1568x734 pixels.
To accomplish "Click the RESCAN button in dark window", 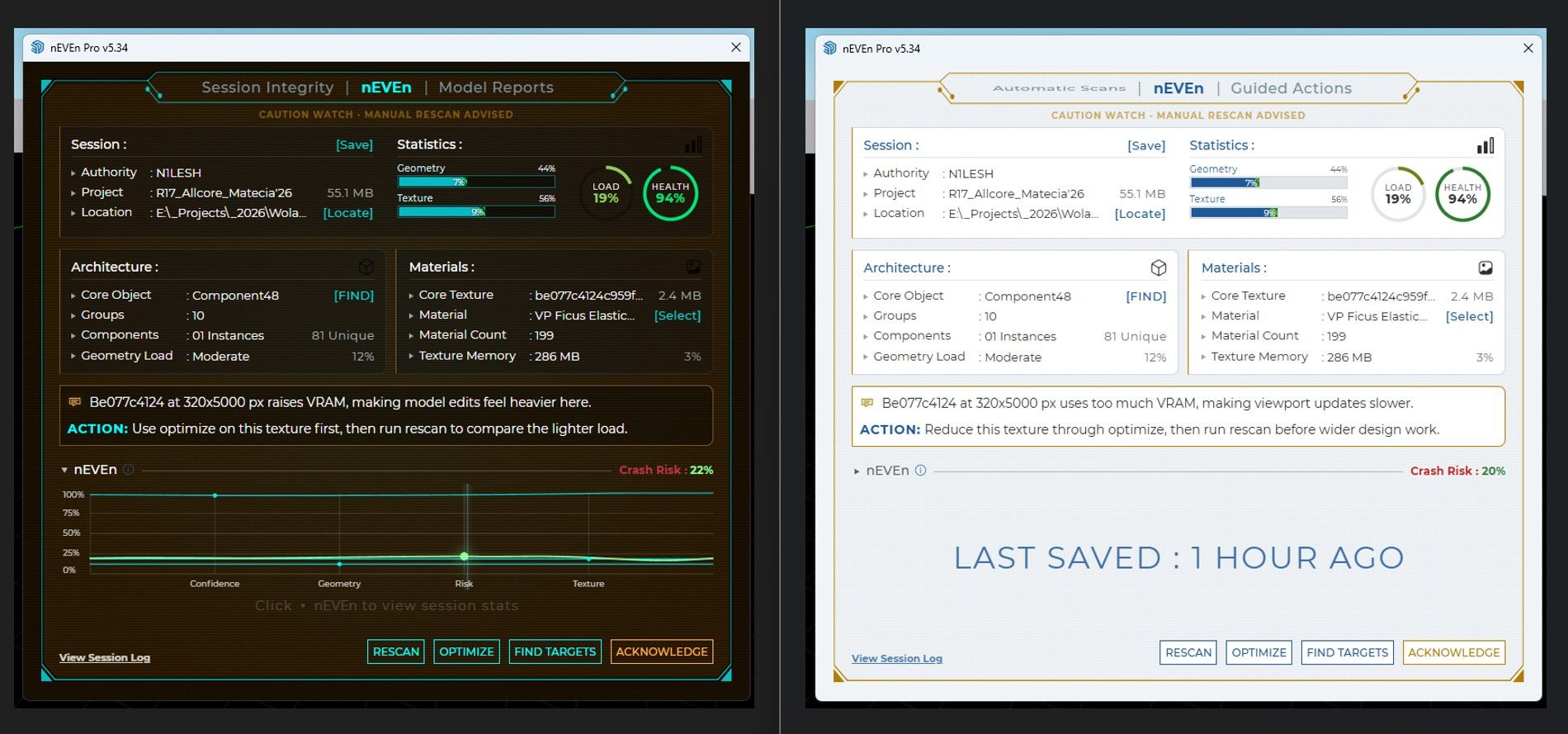I will point(396,651).
